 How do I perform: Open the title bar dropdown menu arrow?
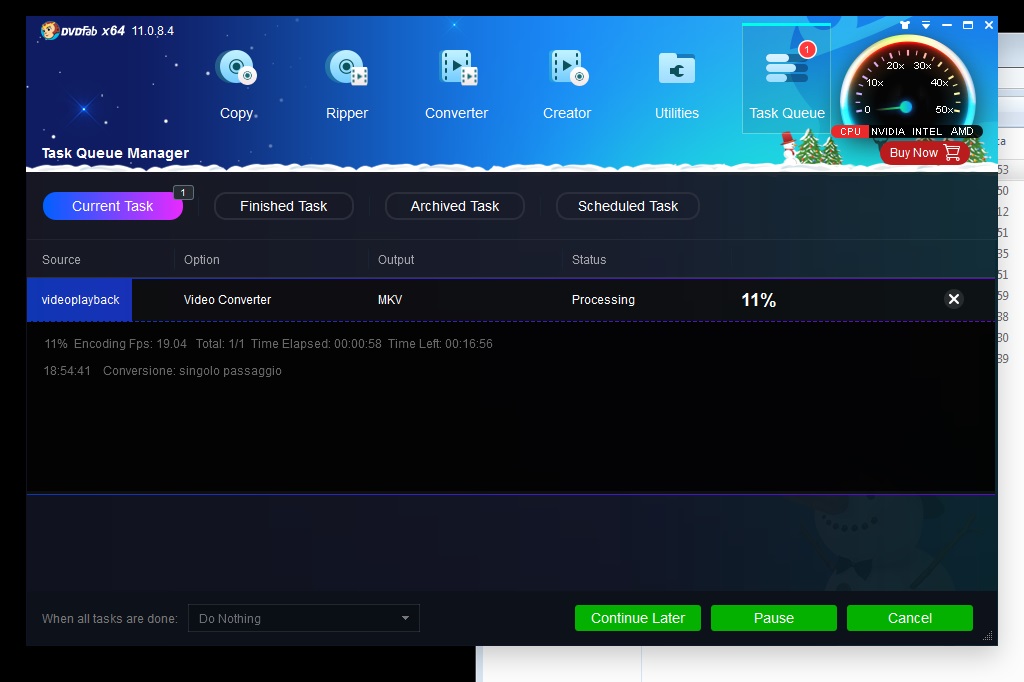pos(926,25)
